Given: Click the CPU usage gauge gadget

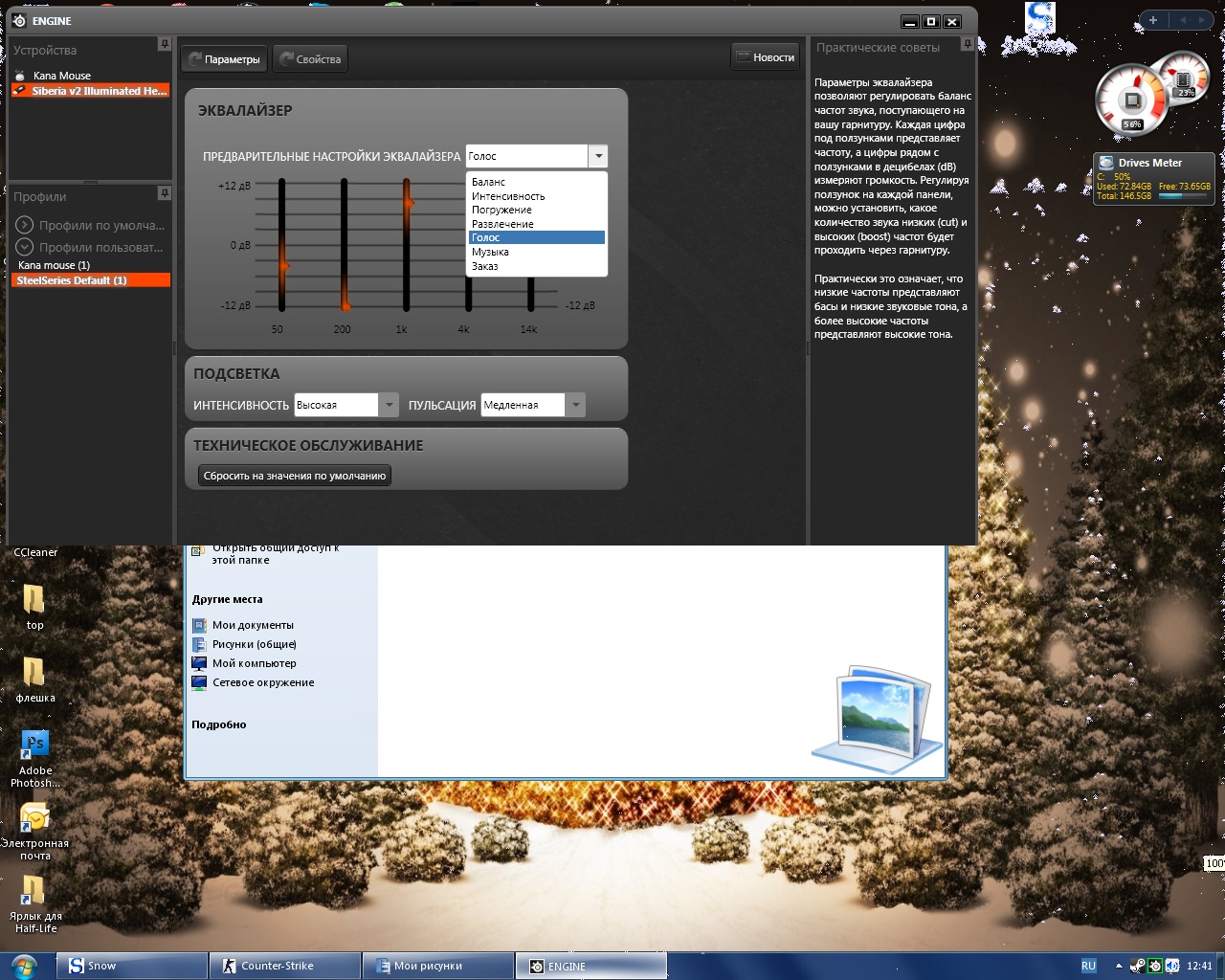Looking at the screenshot, I should (1131, 99).
